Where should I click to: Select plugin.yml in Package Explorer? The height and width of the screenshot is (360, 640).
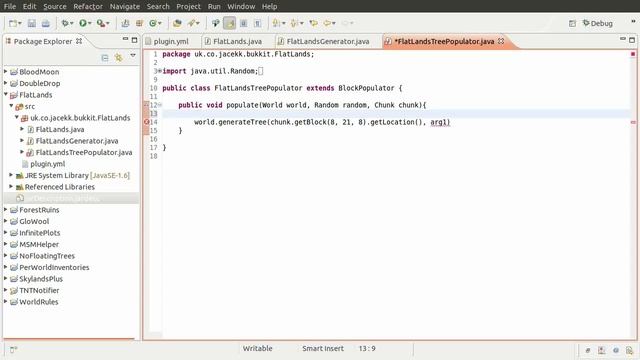(47, 164)
